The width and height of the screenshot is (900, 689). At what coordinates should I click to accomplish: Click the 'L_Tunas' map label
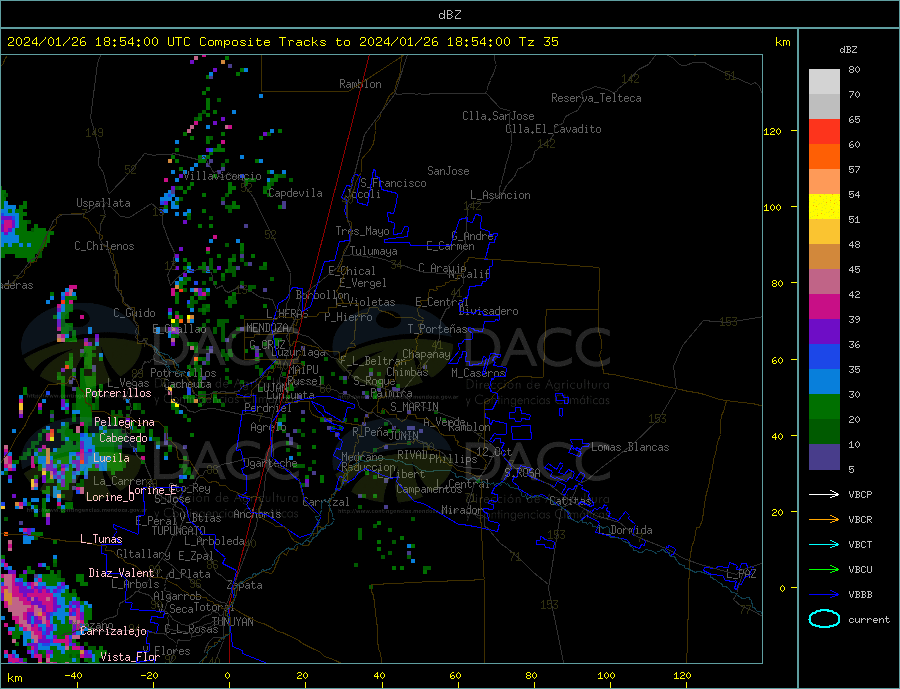[x=102, y=539]
